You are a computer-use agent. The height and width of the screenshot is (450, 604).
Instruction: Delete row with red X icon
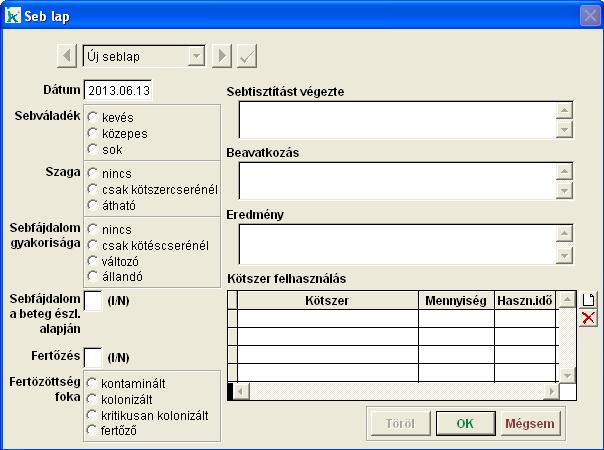(589, 318)
